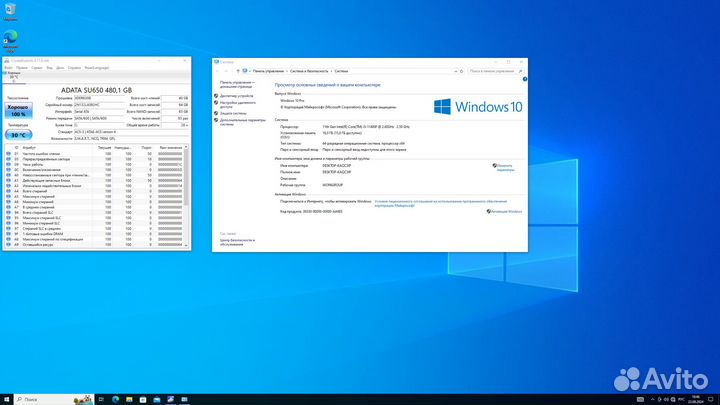Screen dimensions: 720x405
Task: Open the blue help question mark icon
Action: (x=525, y=79)
